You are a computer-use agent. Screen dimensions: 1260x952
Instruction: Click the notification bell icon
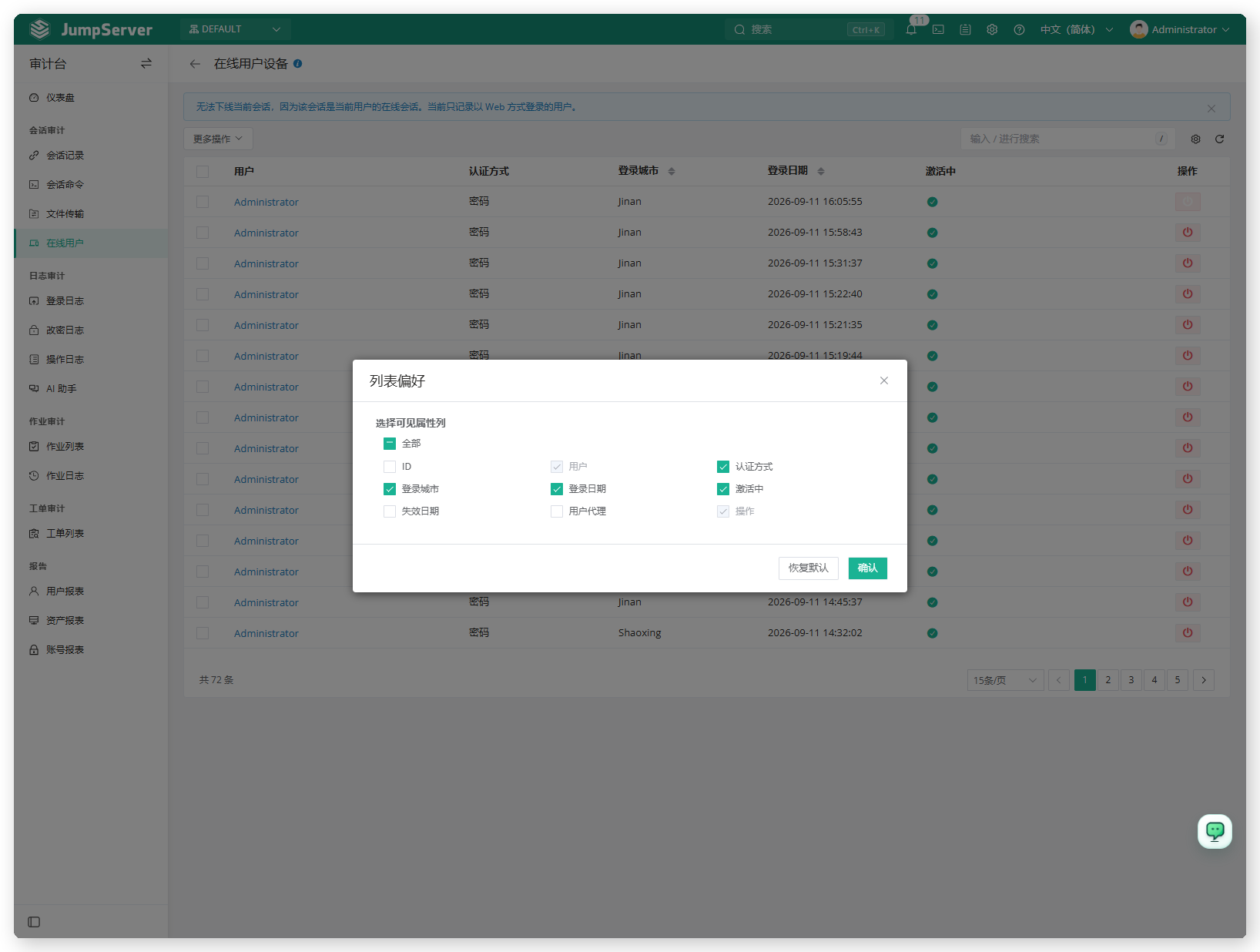click(x=911, y=29)
